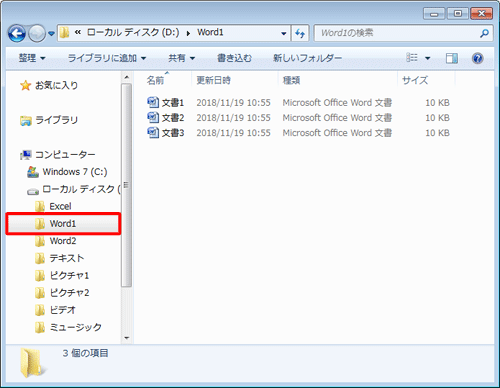Click the 書き込む button
The width and height of the screenshot is (500, 388).
coord(234,58)
